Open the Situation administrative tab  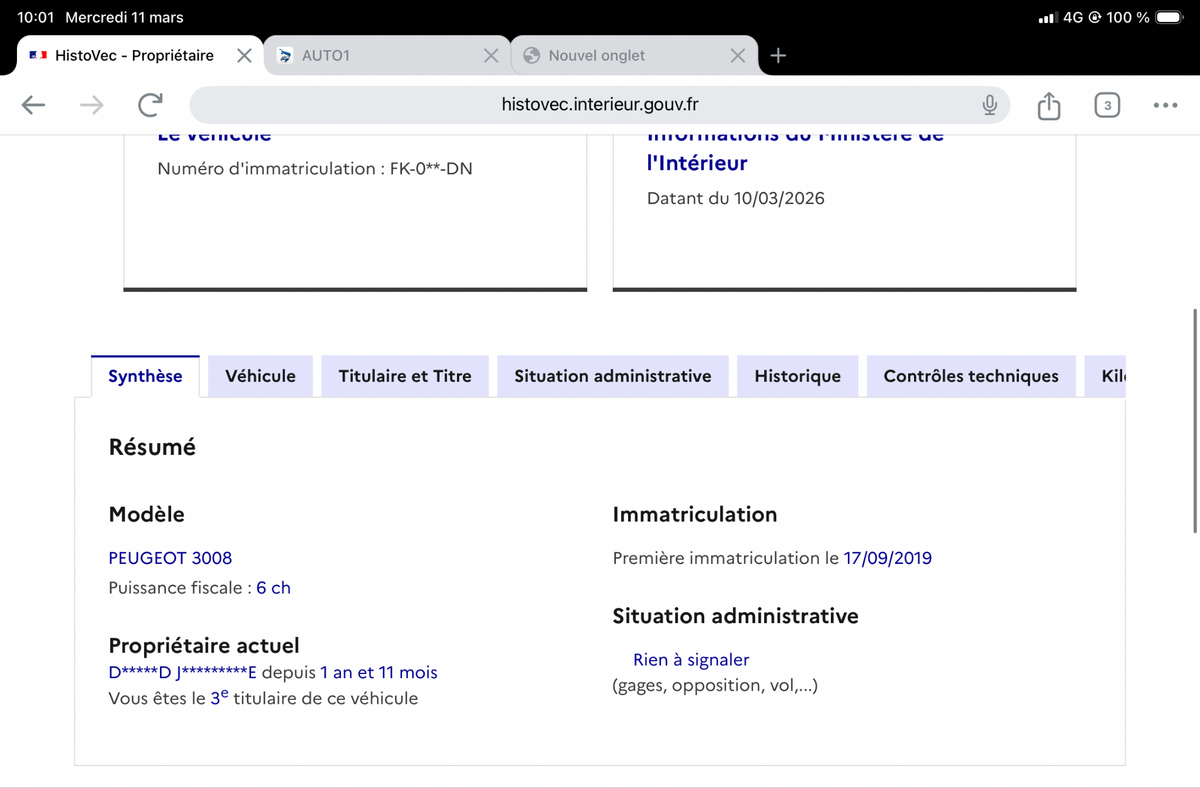point(613,376)
